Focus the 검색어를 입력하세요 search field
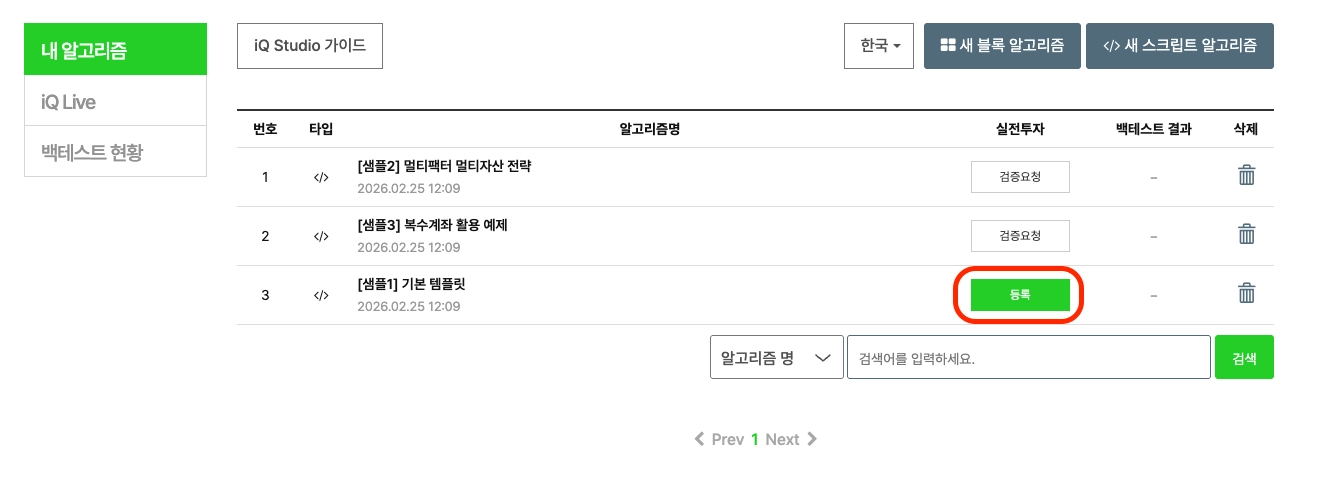1320x482 pixels. (x=1028, y=357)
